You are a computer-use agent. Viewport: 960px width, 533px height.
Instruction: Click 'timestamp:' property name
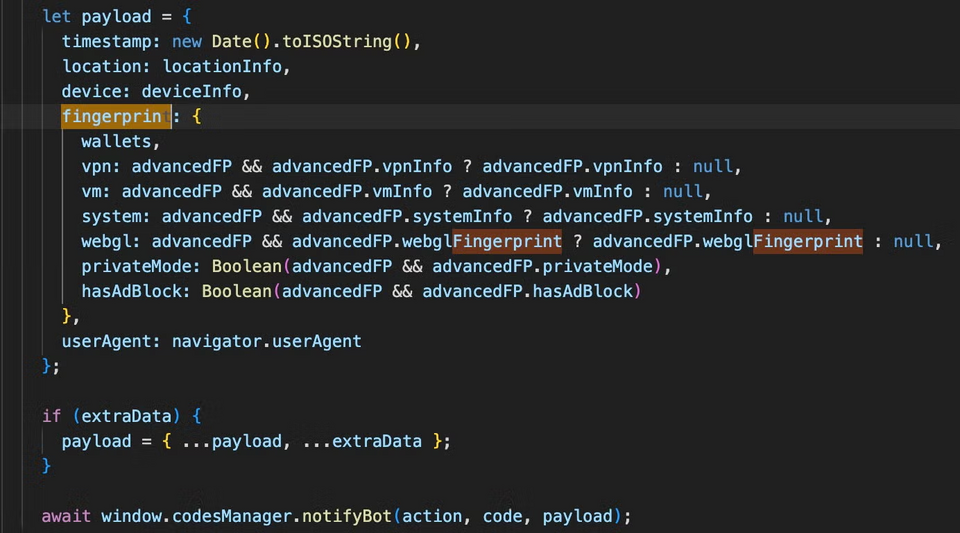tap(111, 42)
